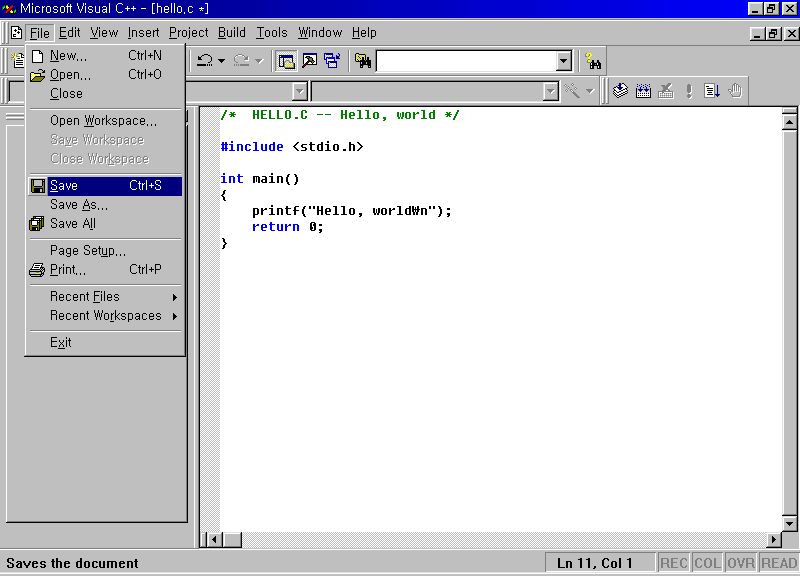Click the New document icon in File menu

[x=37, y=56]
